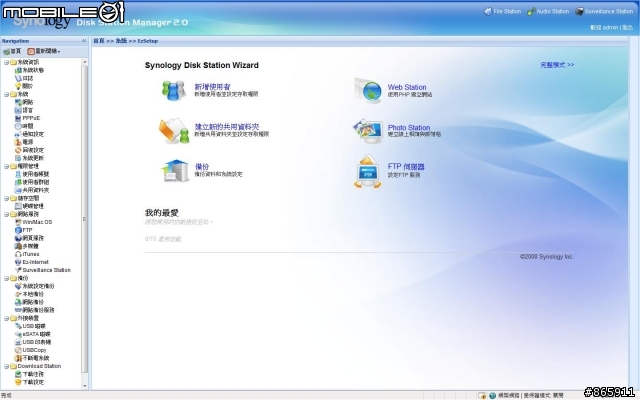Click the USBCopy icon in tree

[x=18, y=350]
